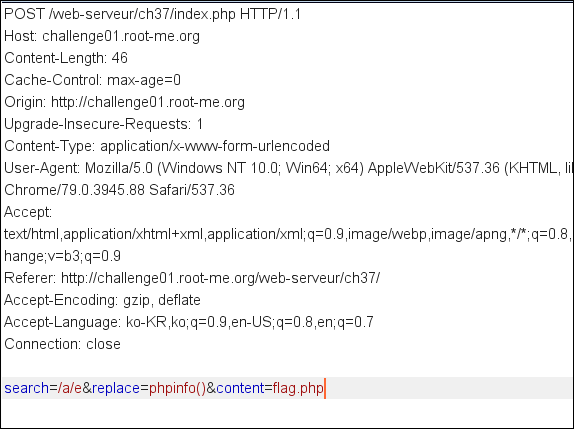Click the hange;v=b3;q=0.9 line
This screenshot has width=574, height=429.
tap(62, 256)
